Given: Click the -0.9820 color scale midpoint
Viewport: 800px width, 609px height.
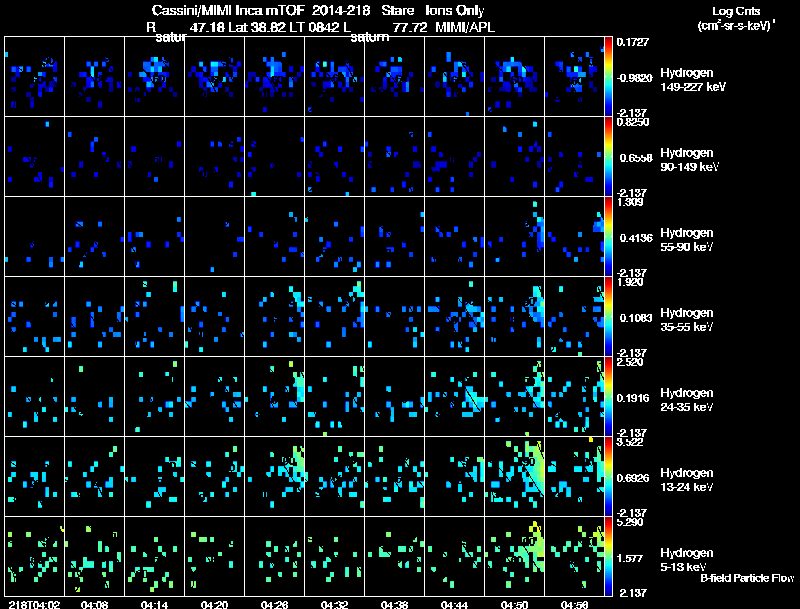Looking at the screenshot, I should (634, 78).
